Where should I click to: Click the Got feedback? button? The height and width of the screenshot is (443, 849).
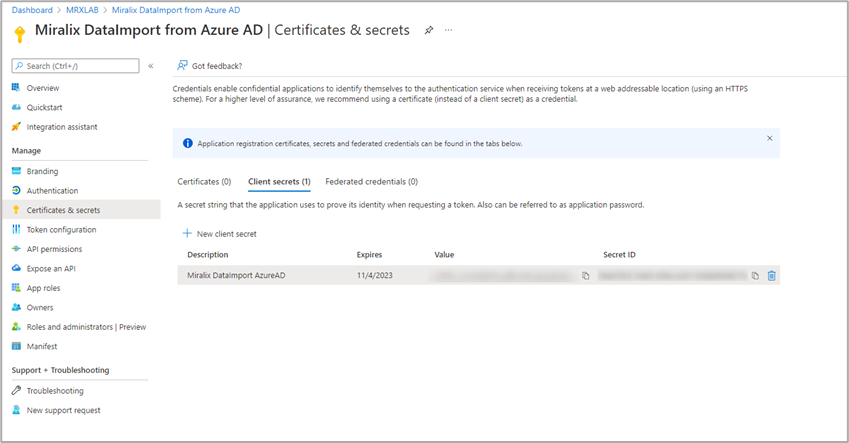pos(210,66)
